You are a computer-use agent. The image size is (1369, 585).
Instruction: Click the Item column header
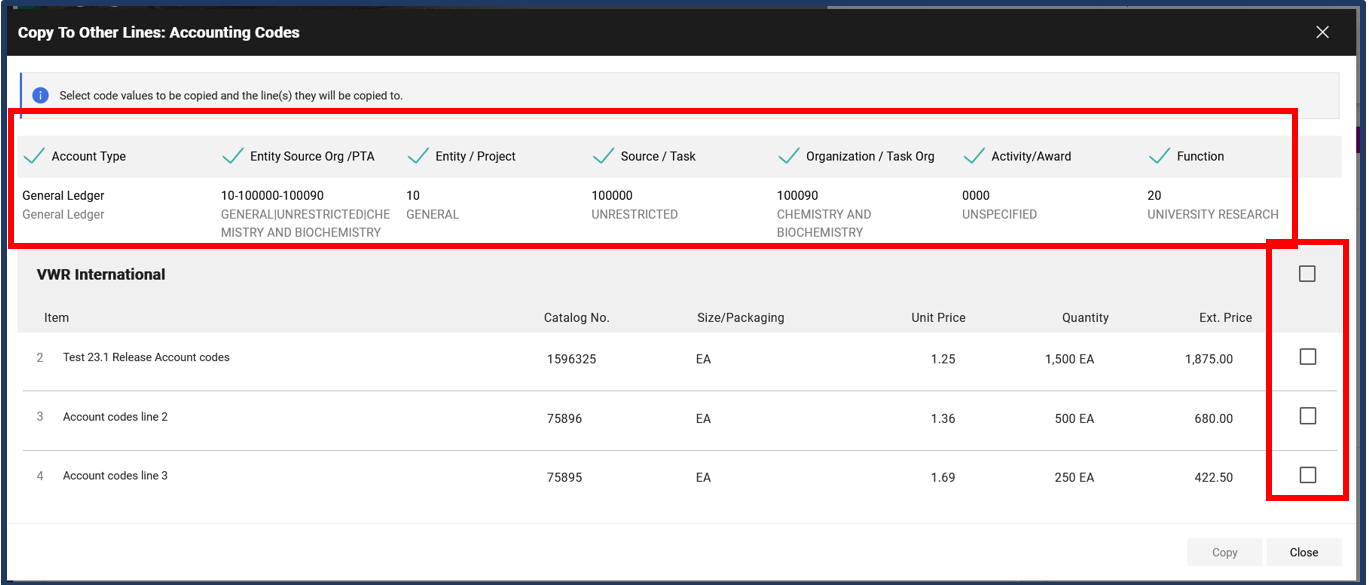[56, 317]
